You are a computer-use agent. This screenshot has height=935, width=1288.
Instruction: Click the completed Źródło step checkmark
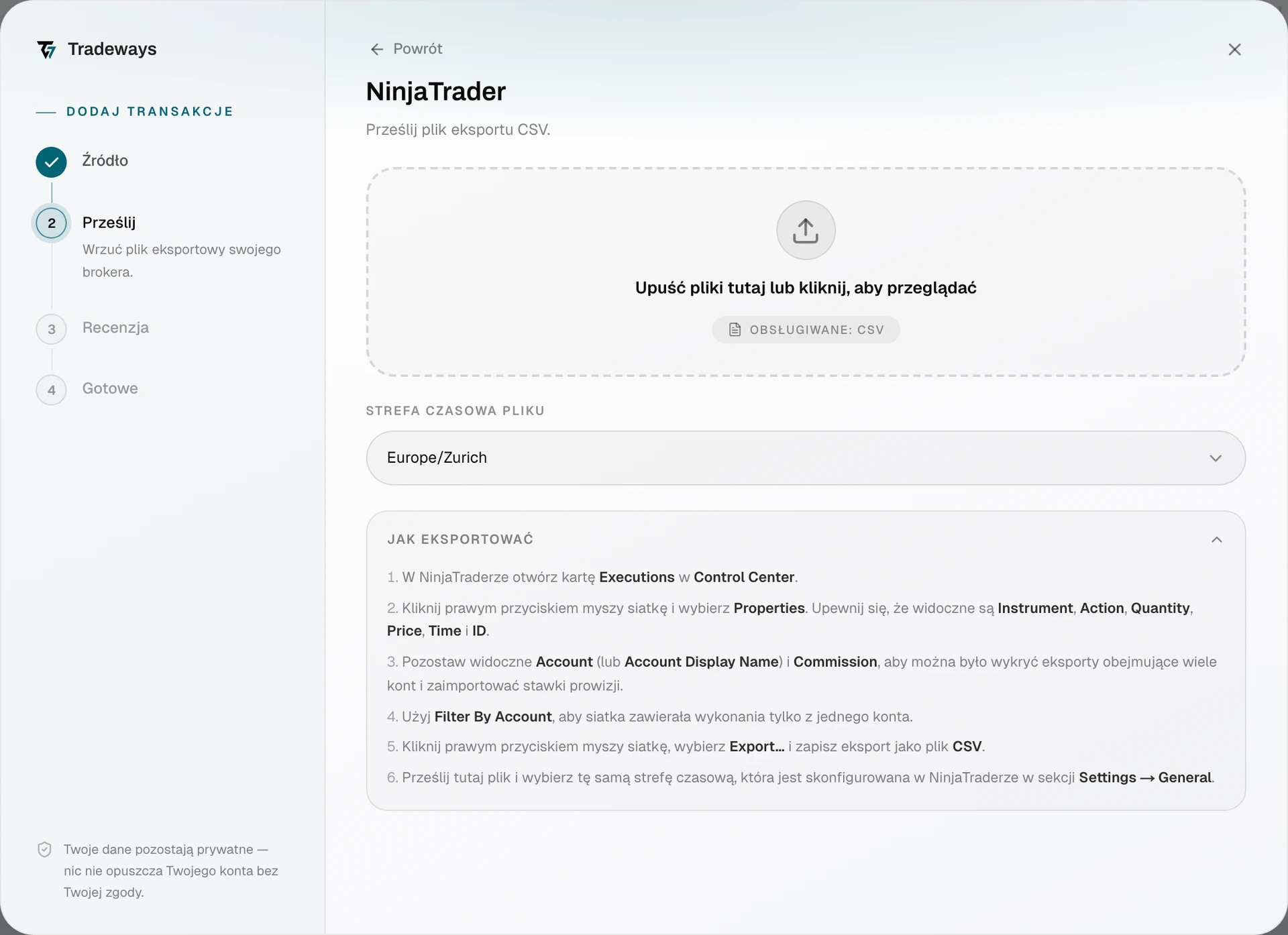pos(51,162)
